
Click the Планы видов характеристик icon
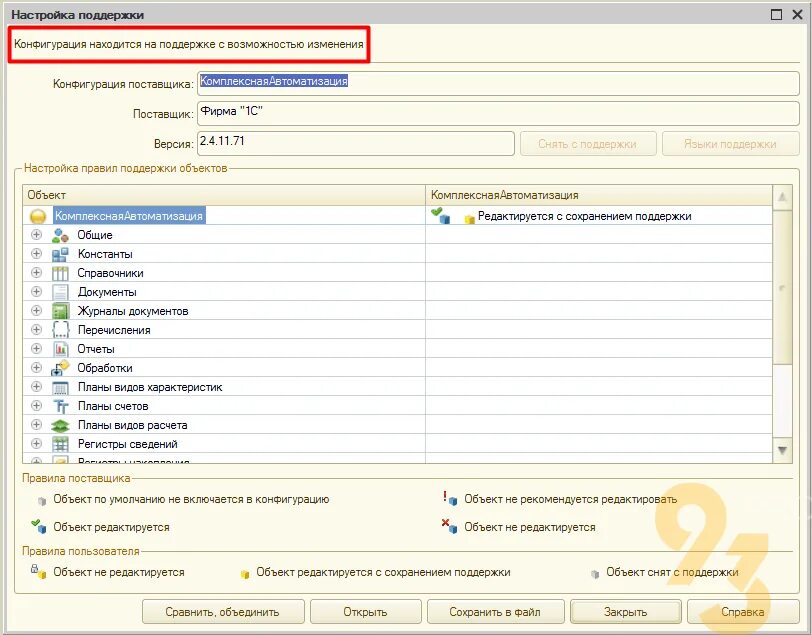[60, 387]
